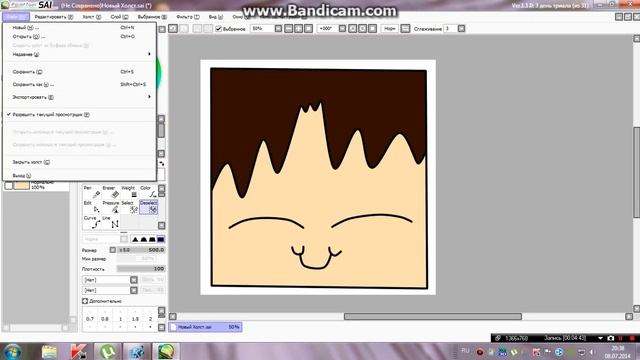Choose the flat solid brush edge shape
The image size is (640, 360).
click(x=161, y=239)
